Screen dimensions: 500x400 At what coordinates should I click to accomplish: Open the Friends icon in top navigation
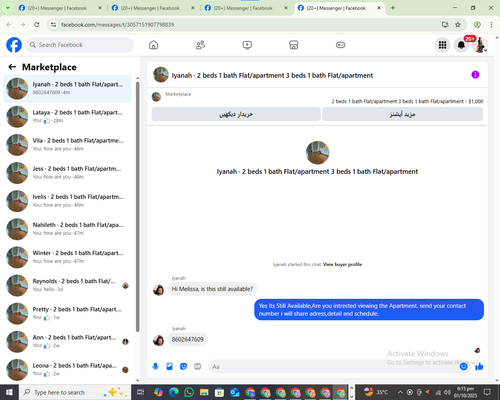coord(200,45)
